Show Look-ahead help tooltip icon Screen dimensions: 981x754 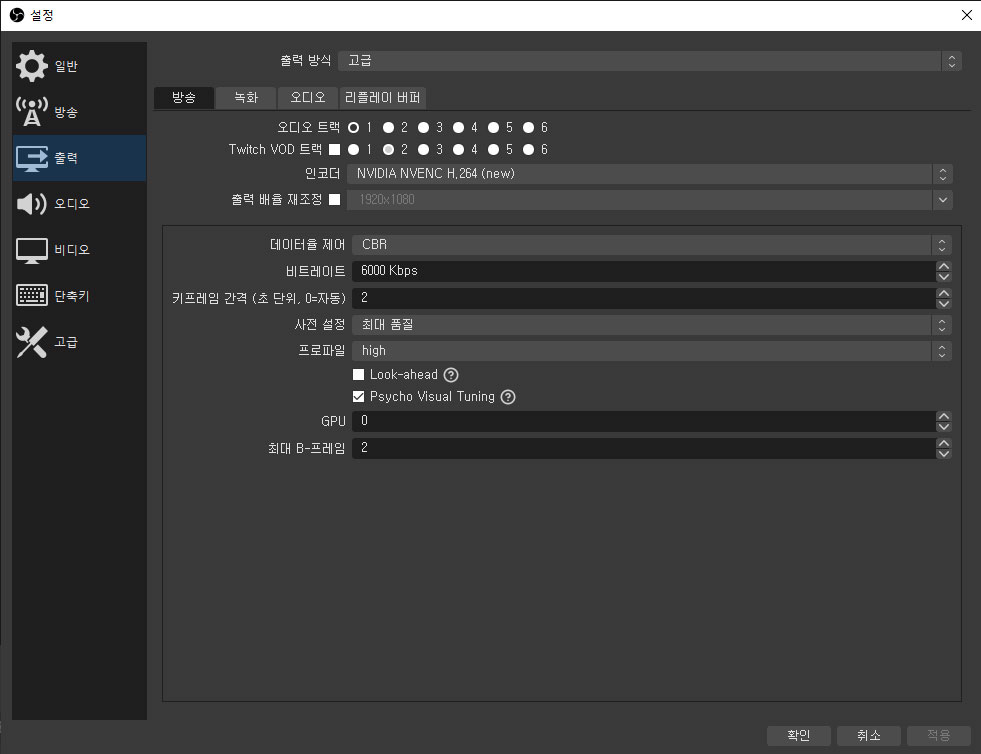[450, 375]
